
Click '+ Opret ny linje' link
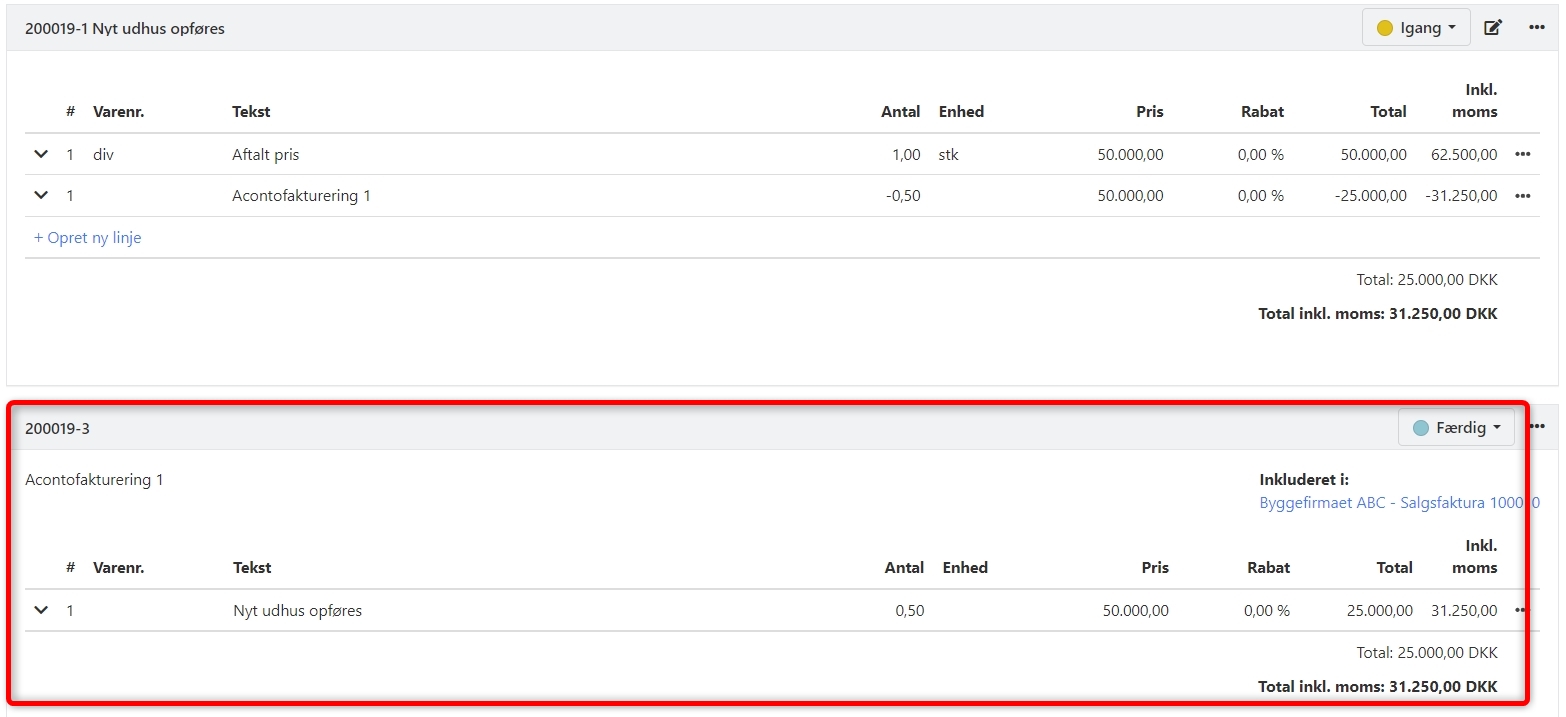[88, 238]
